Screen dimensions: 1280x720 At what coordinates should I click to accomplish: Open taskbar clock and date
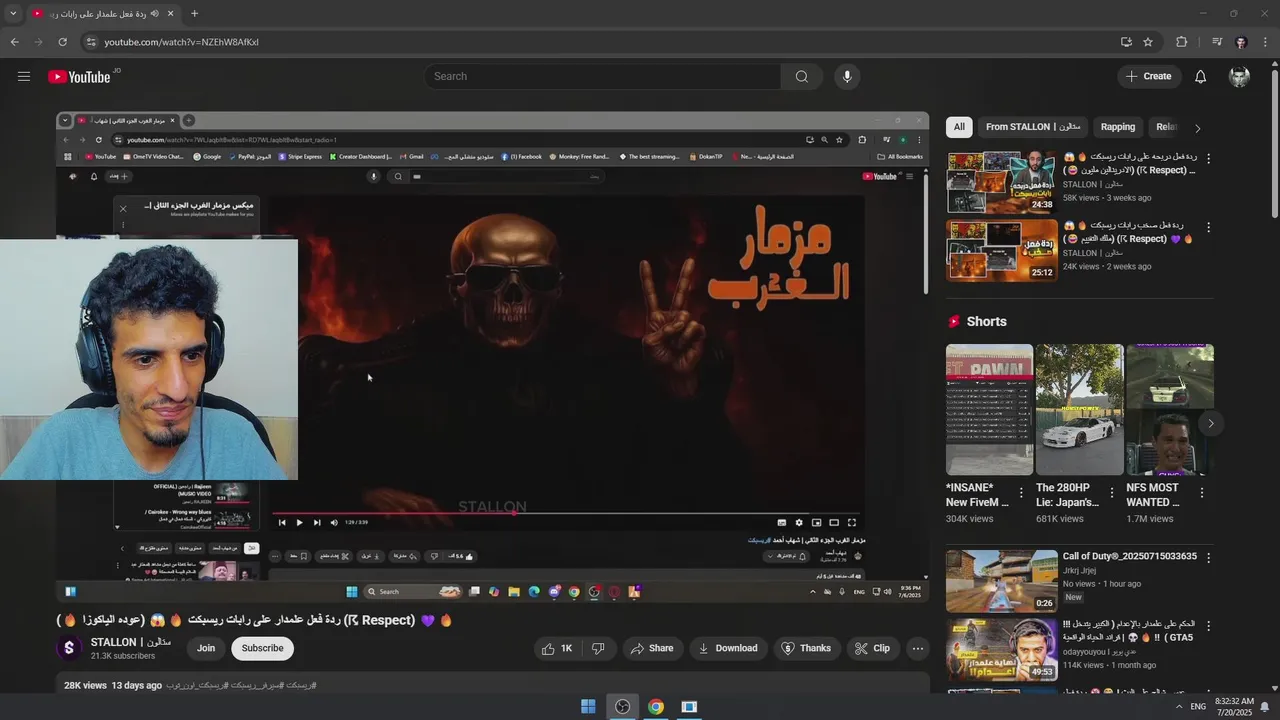[x=1234, y=707]
